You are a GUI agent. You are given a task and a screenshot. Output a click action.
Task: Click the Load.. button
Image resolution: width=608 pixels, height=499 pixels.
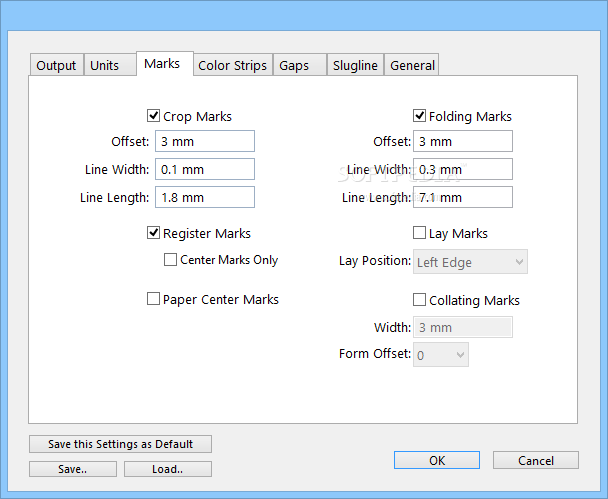(167, 469)
